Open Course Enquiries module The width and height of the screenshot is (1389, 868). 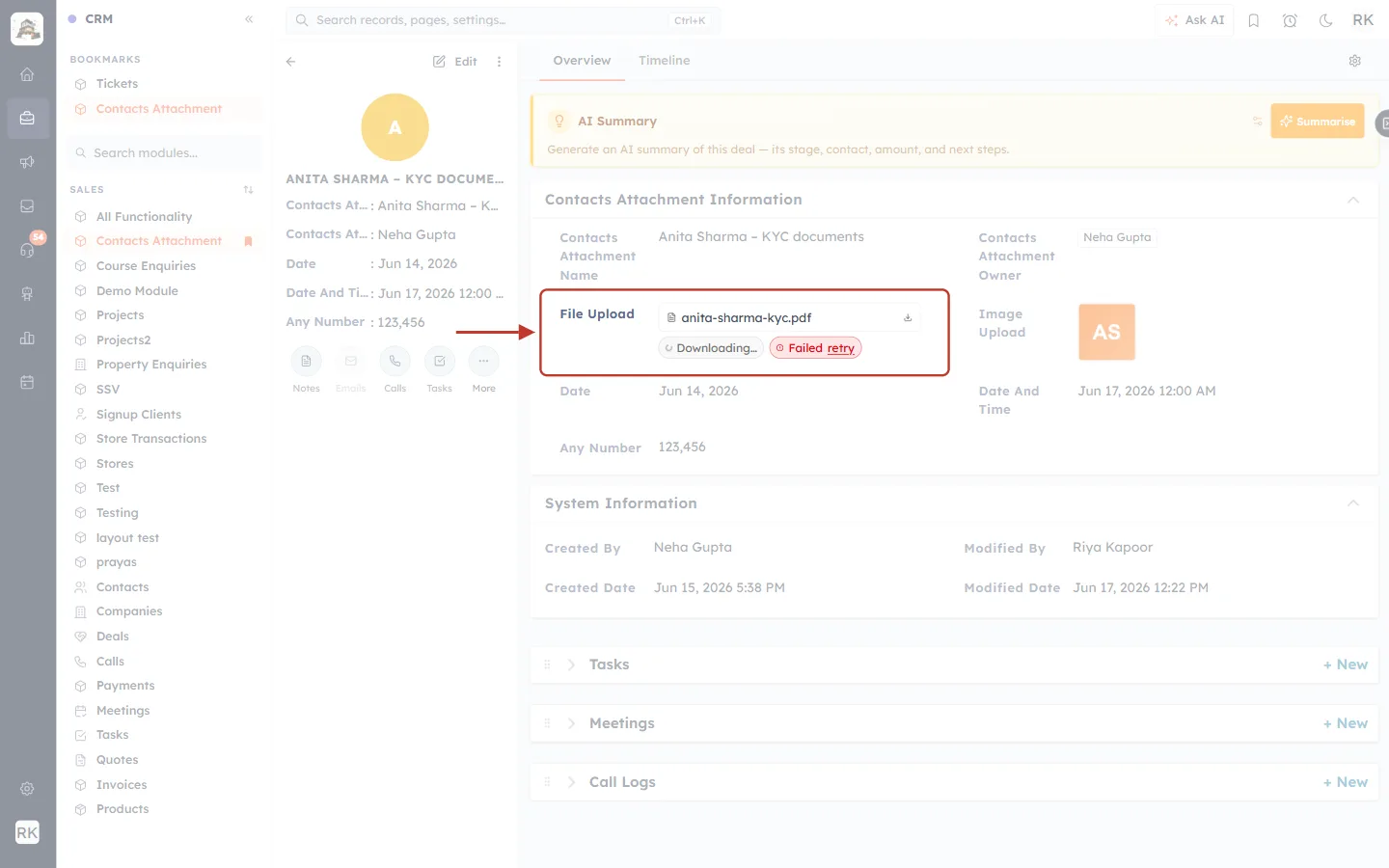pos(146,266)
